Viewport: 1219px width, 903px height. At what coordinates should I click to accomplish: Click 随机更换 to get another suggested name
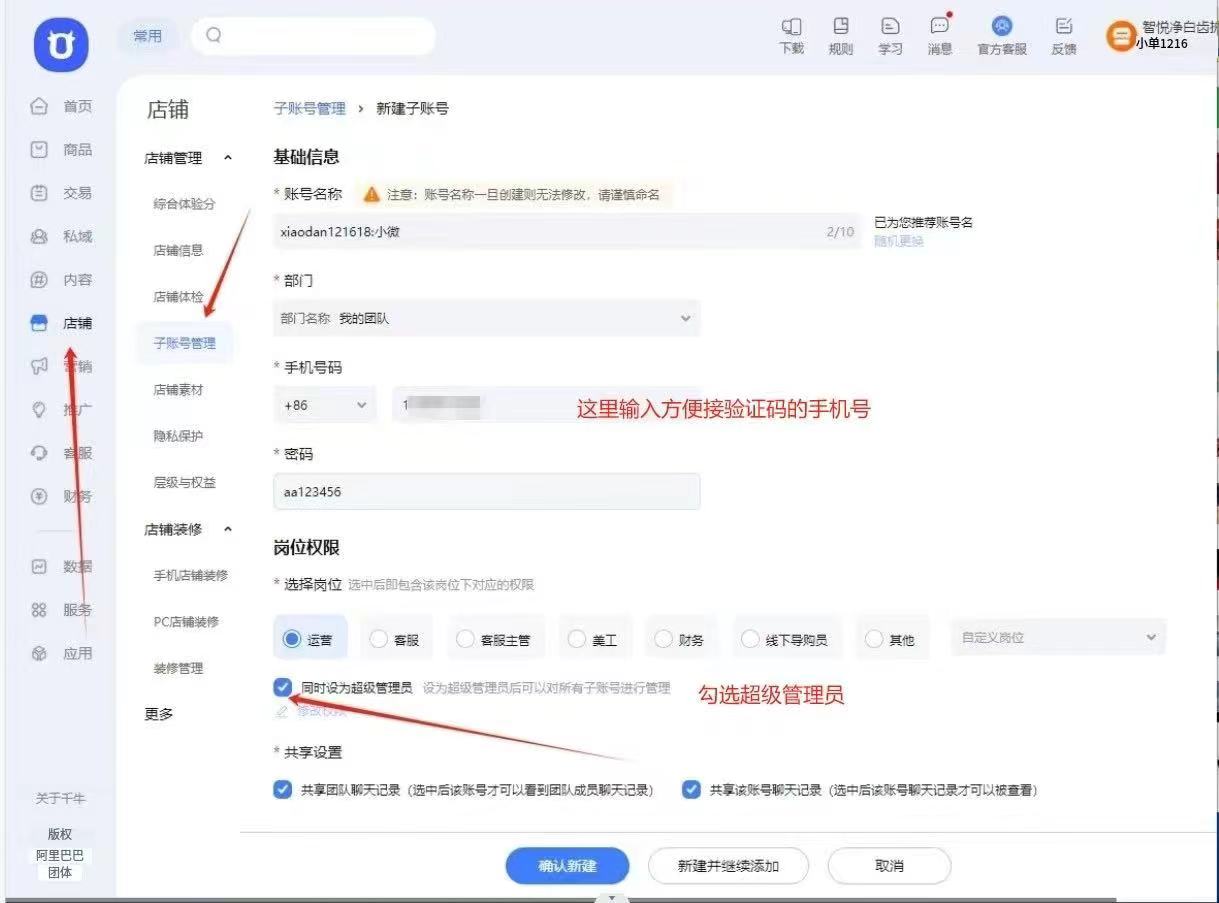point(897,241)
